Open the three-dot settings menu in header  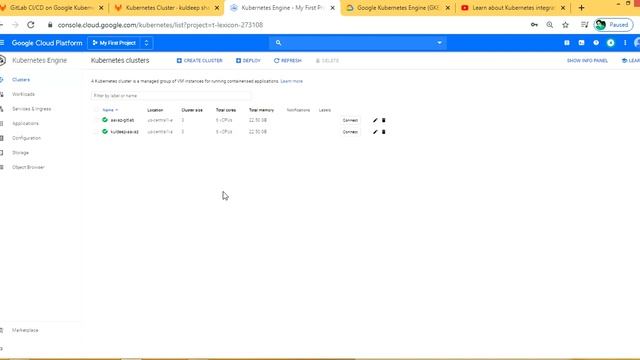[x=625, y=43]
